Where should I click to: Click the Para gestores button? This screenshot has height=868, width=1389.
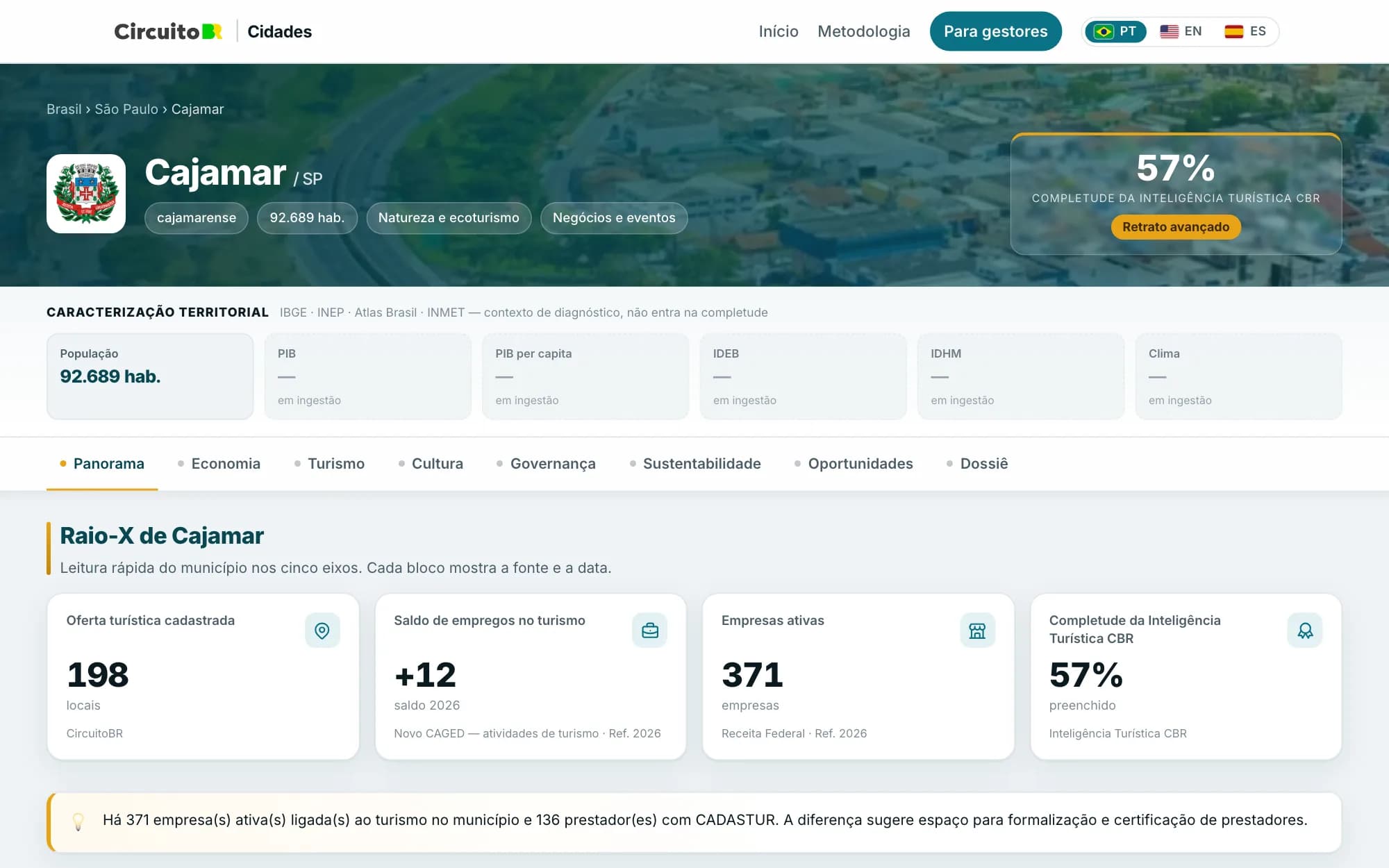pyautogui.click(x=995, y=31)
